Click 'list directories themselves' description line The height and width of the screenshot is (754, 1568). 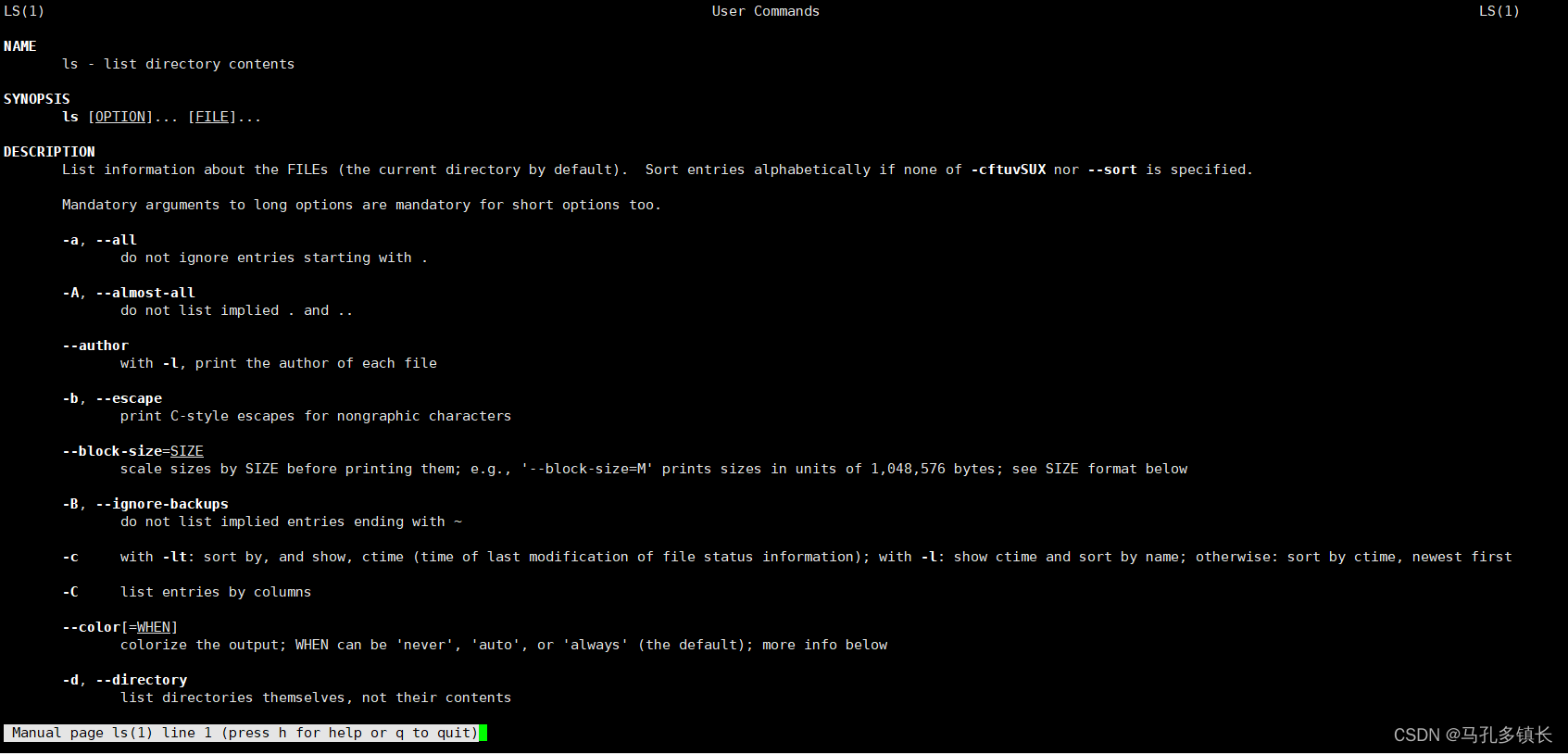(316, 697)
